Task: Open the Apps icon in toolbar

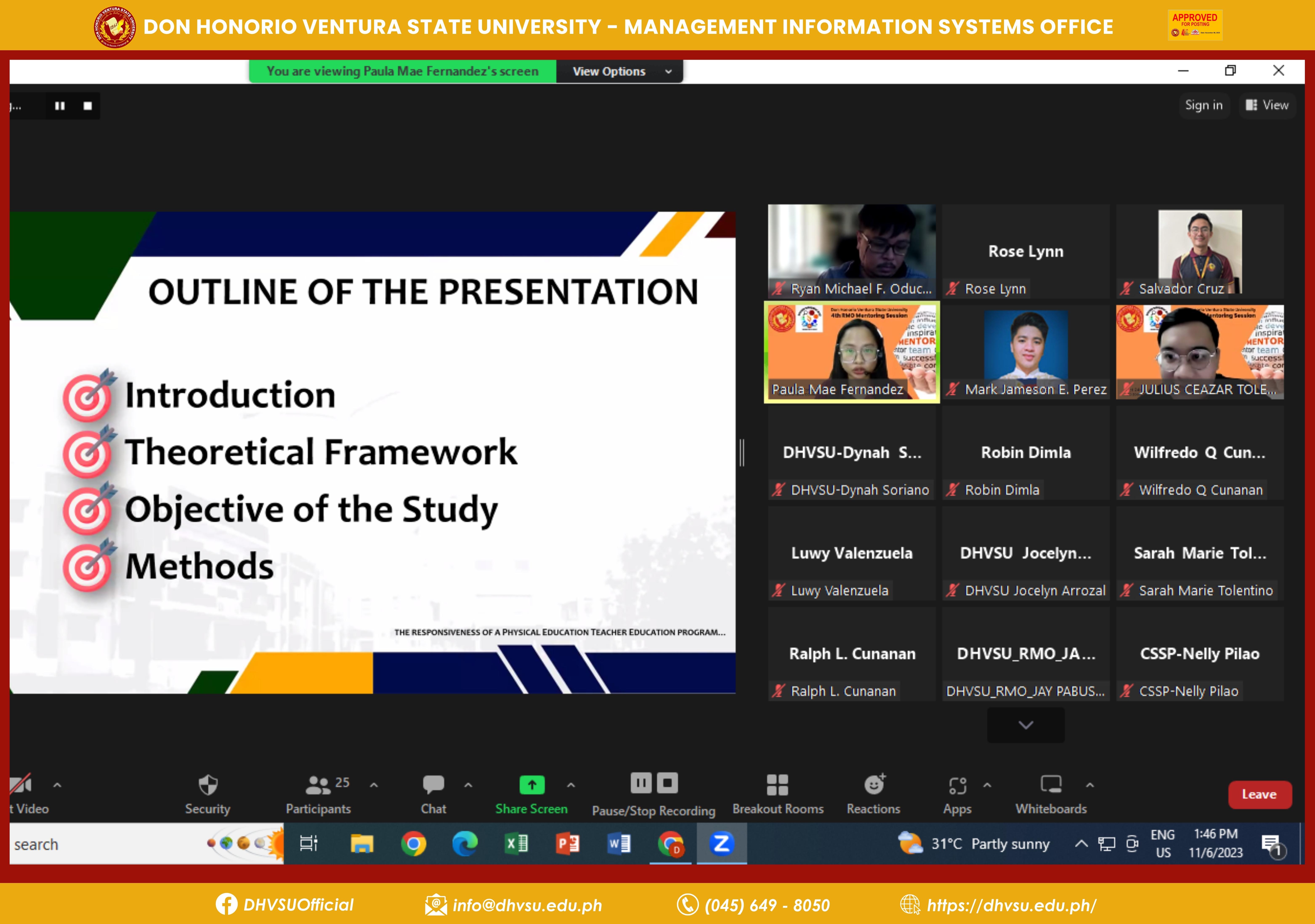Action: click(x=957, y=785)
